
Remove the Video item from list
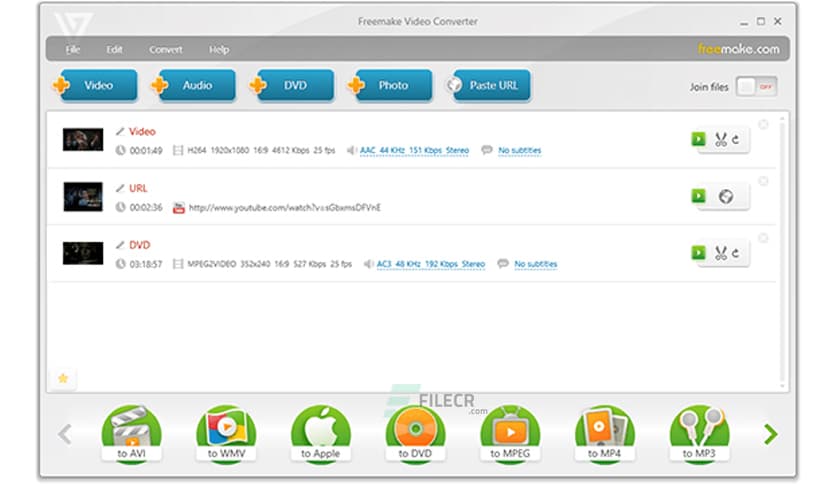[763, 124]
